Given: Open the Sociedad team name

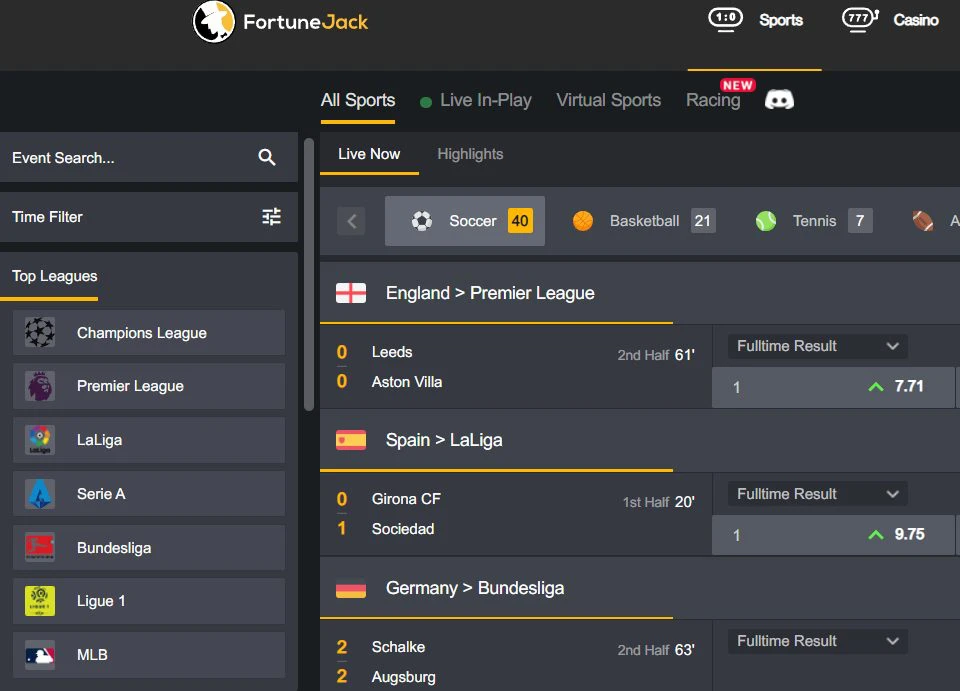Looking at the screenshot, I should [403, 529].
